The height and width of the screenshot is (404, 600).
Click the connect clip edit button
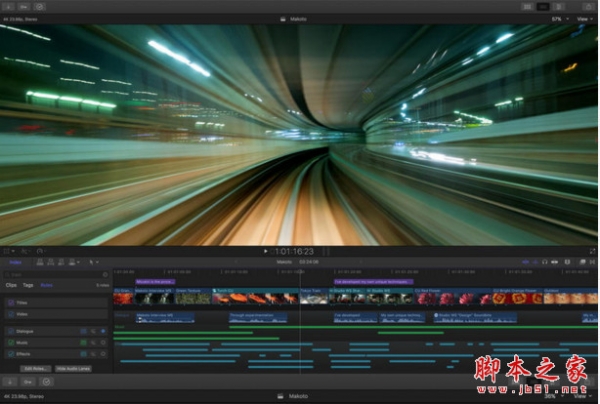(x=40, y=262)
